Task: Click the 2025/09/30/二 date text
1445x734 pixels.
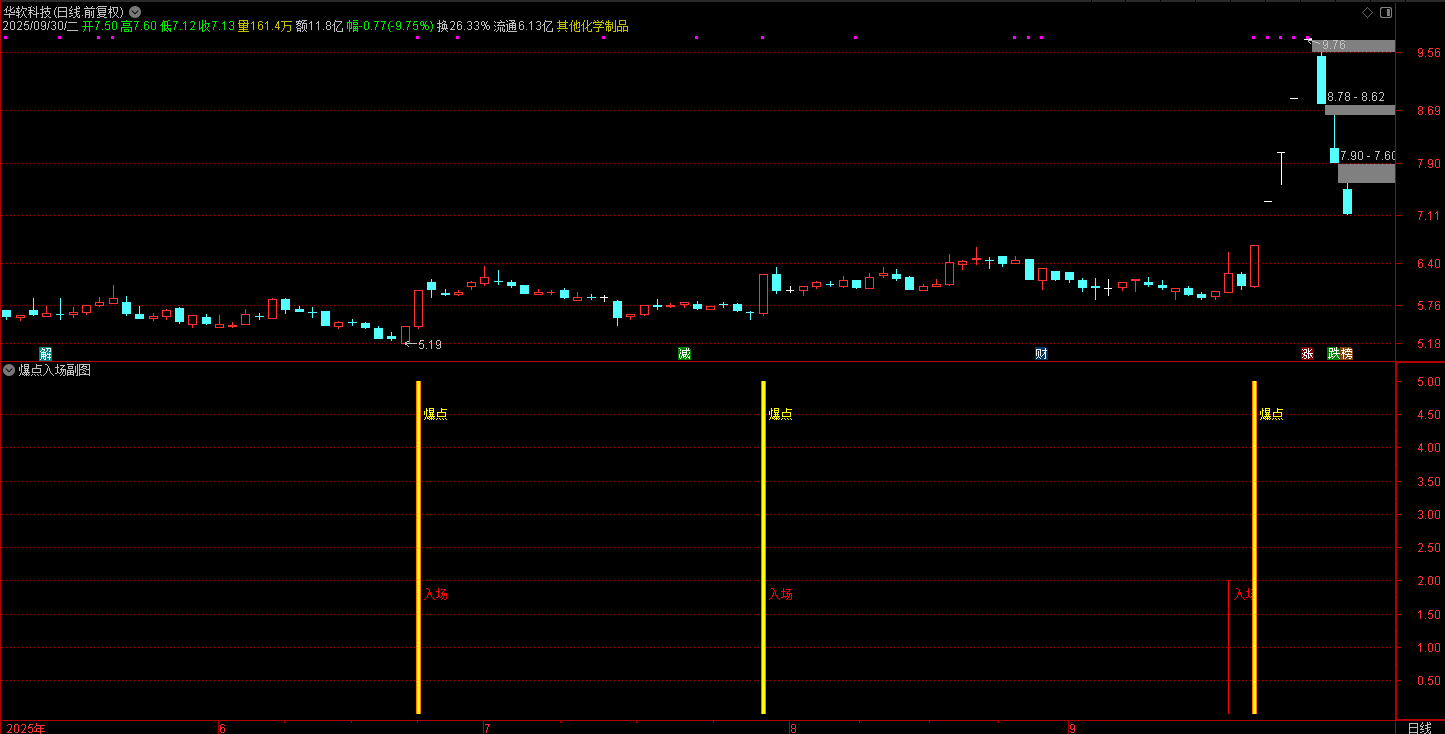Action: (x=40, y=26)
